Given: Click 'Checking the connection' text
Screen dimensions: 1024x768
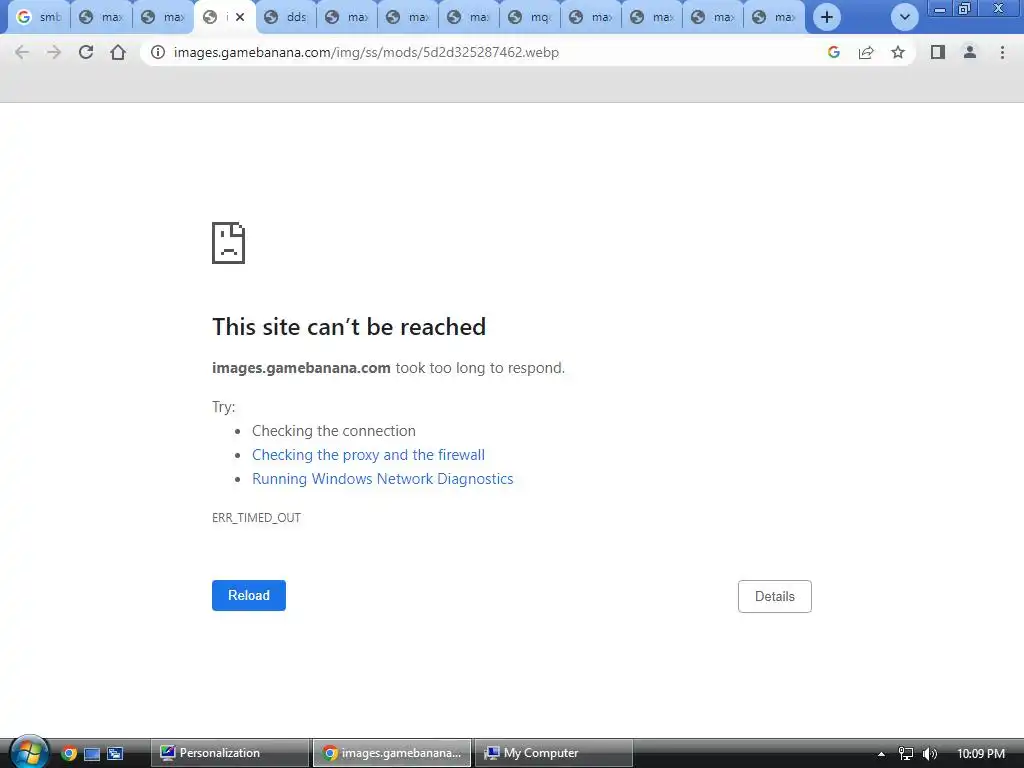Looking at the screenshot, I should click(x=334, y=431).
